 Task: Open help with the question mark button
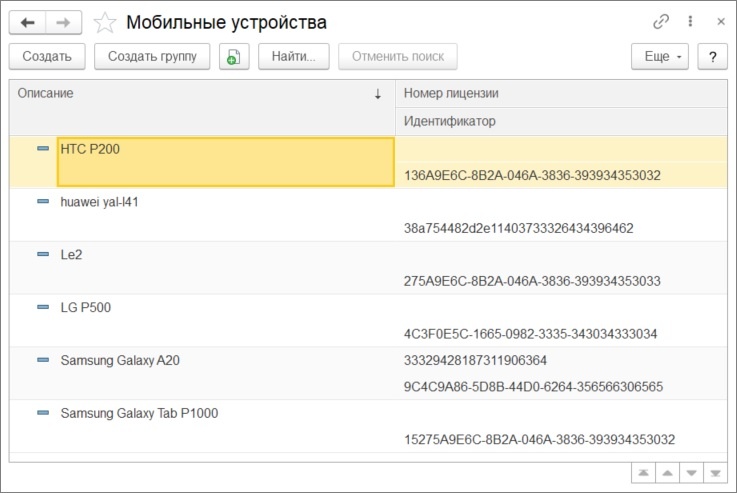pyautogui.click(x=713, y=56)
